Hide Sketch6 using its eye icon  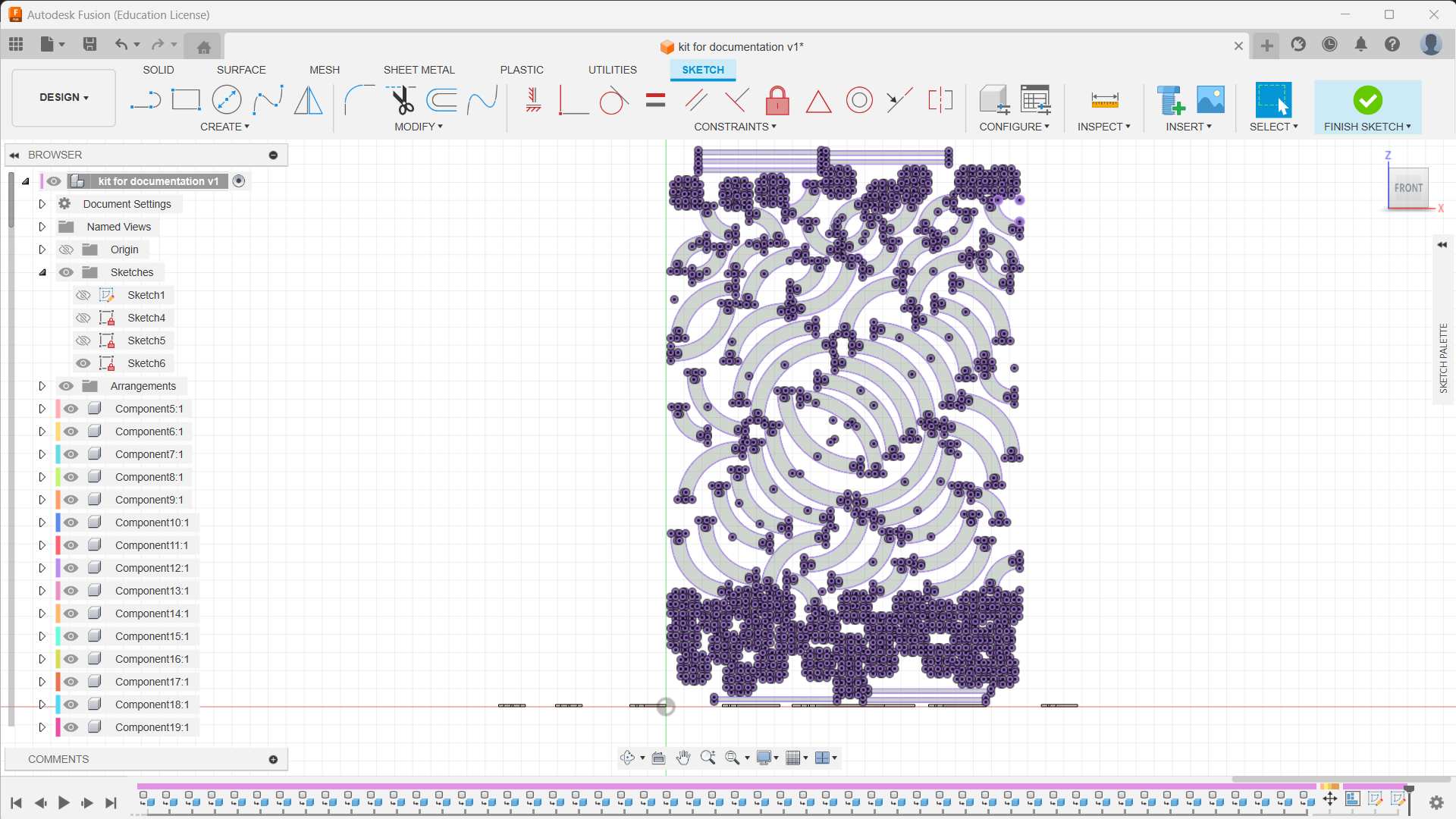(x=83, y=363)
